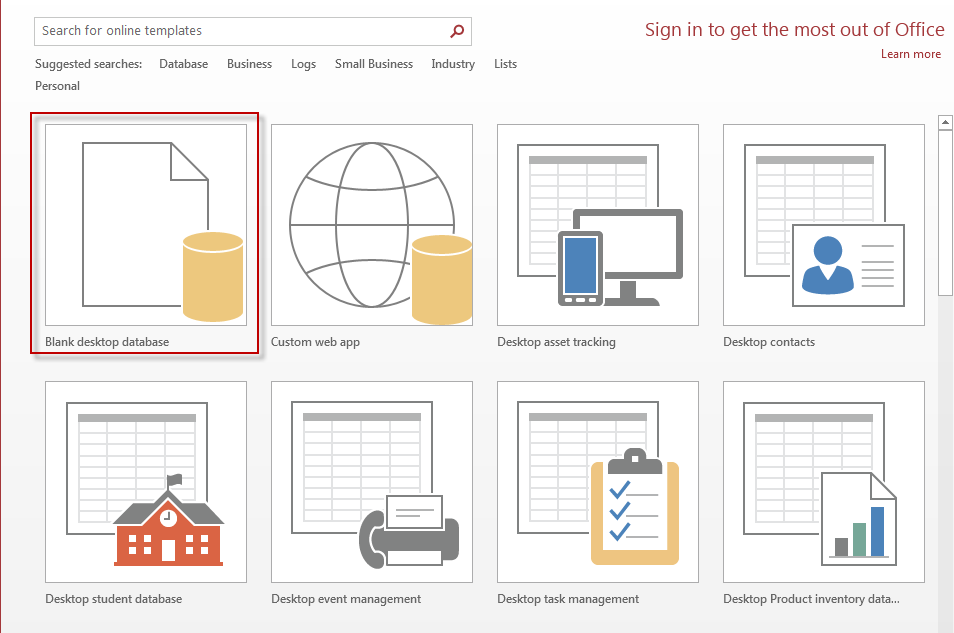954x633 pixels.
Task: Open the Desktop student database schoolhouse template
Action: (x=146, y=482)
